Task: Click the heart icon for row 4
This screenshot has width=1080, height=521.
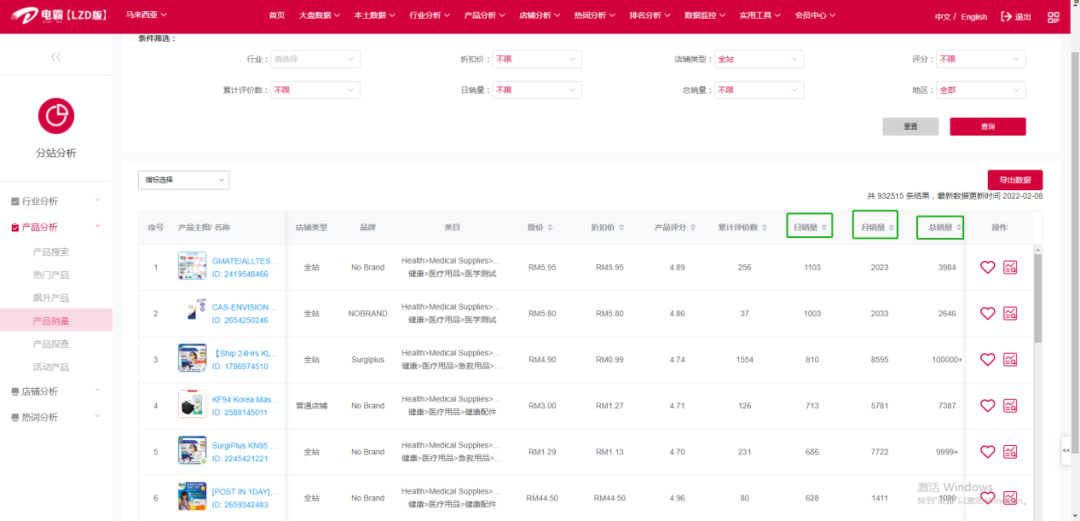Action: tap(987, 405)
